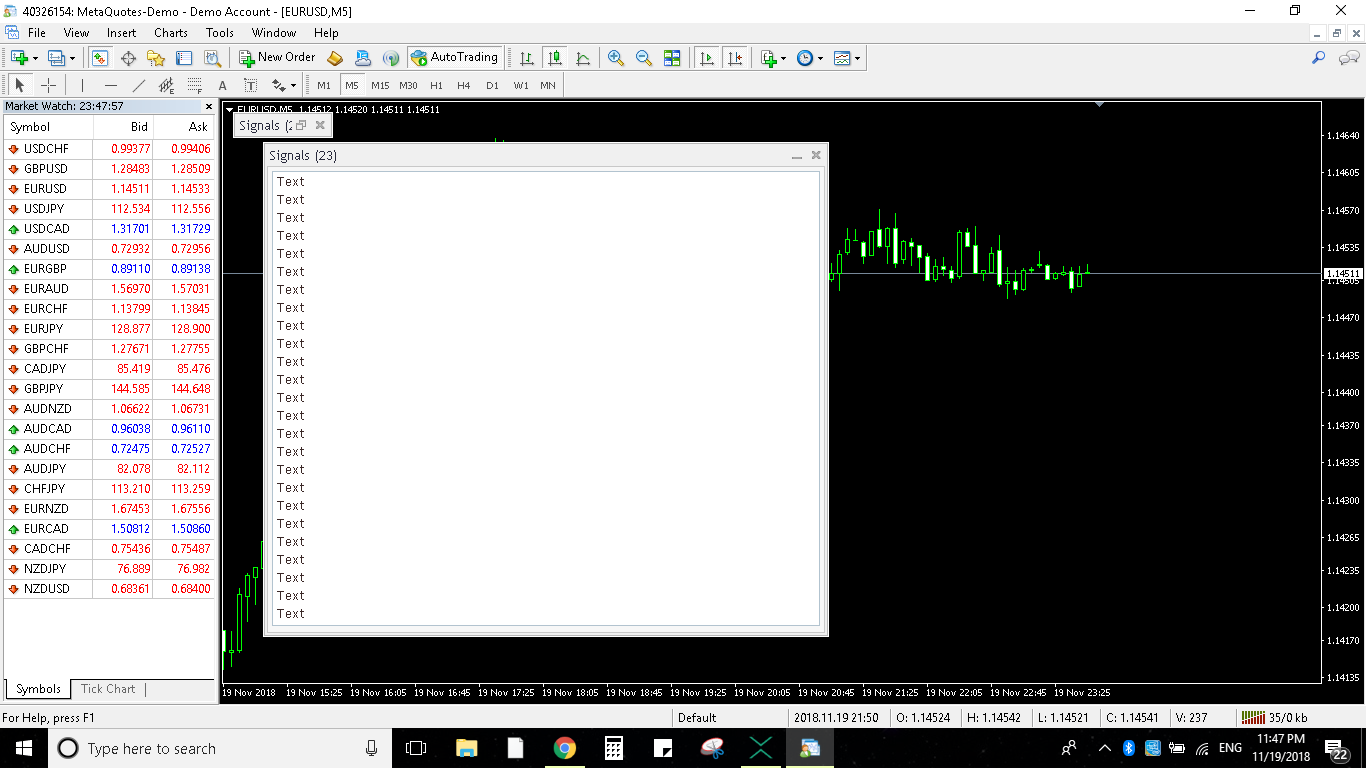Expand the Profiles dropdown arrow
Viewport: 1366px width, 768px height.
pyautogui.click(x=72, y=58)
